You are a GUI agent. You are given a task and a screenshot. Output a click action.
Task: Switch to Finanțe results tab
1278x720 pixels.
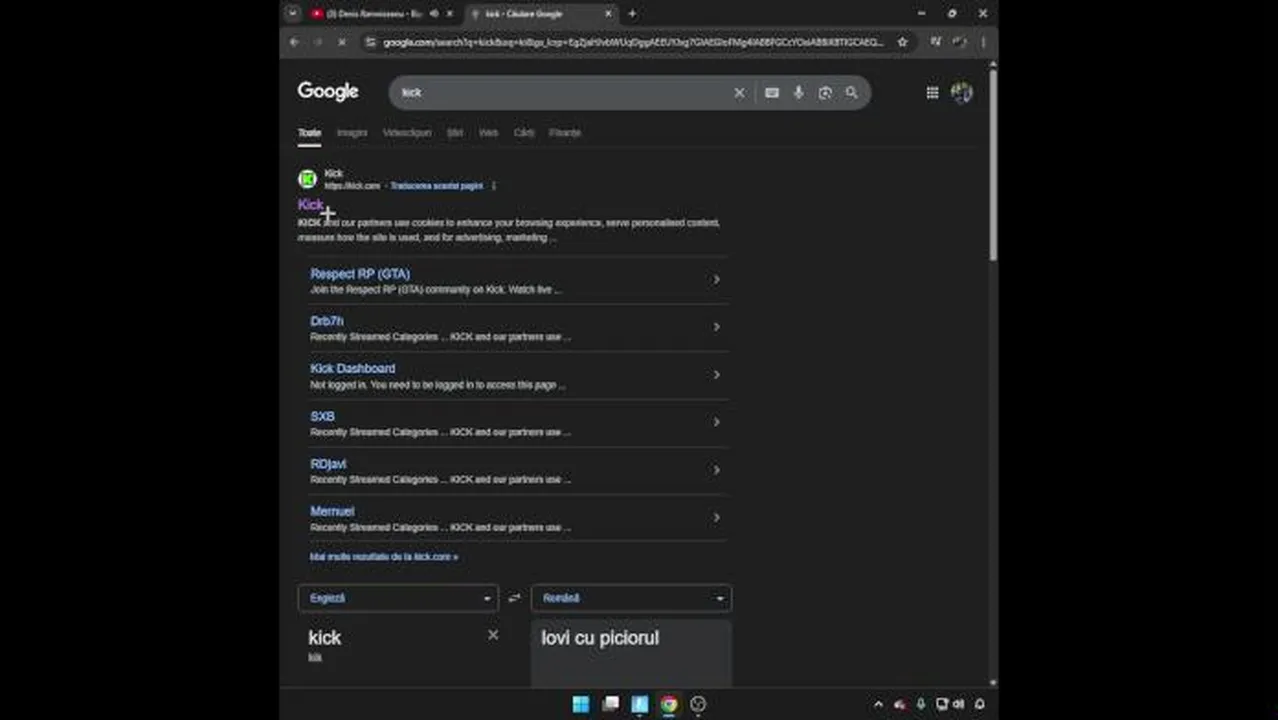[565, 133]
